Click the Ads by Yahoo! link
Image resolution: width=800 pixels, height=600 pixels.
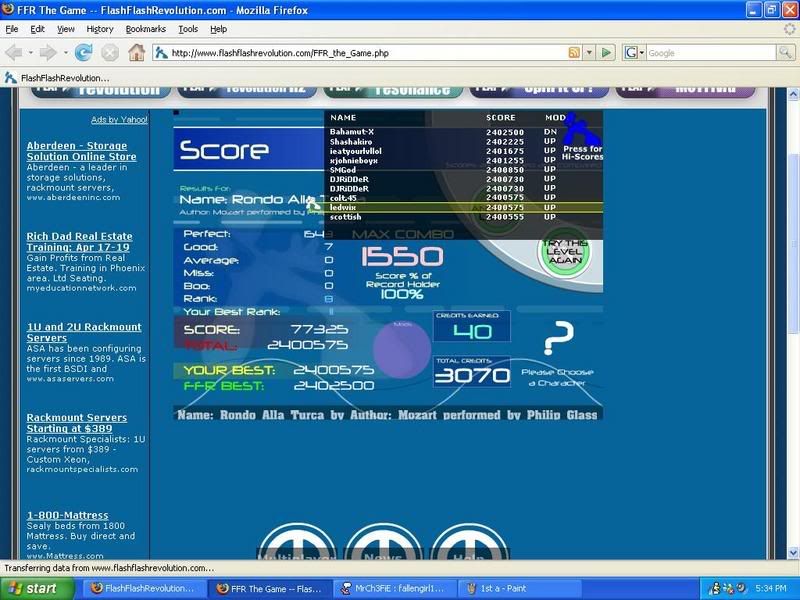coord(119,119)
